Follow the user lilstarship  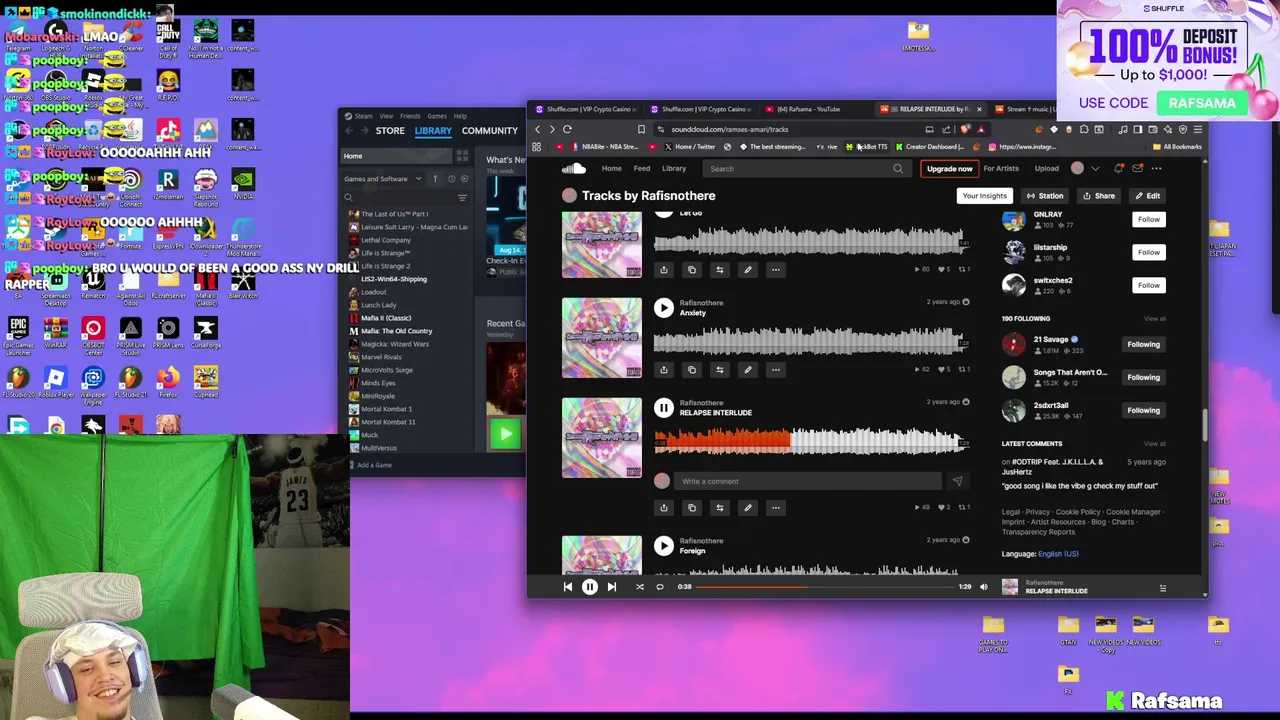point(1148,252)
